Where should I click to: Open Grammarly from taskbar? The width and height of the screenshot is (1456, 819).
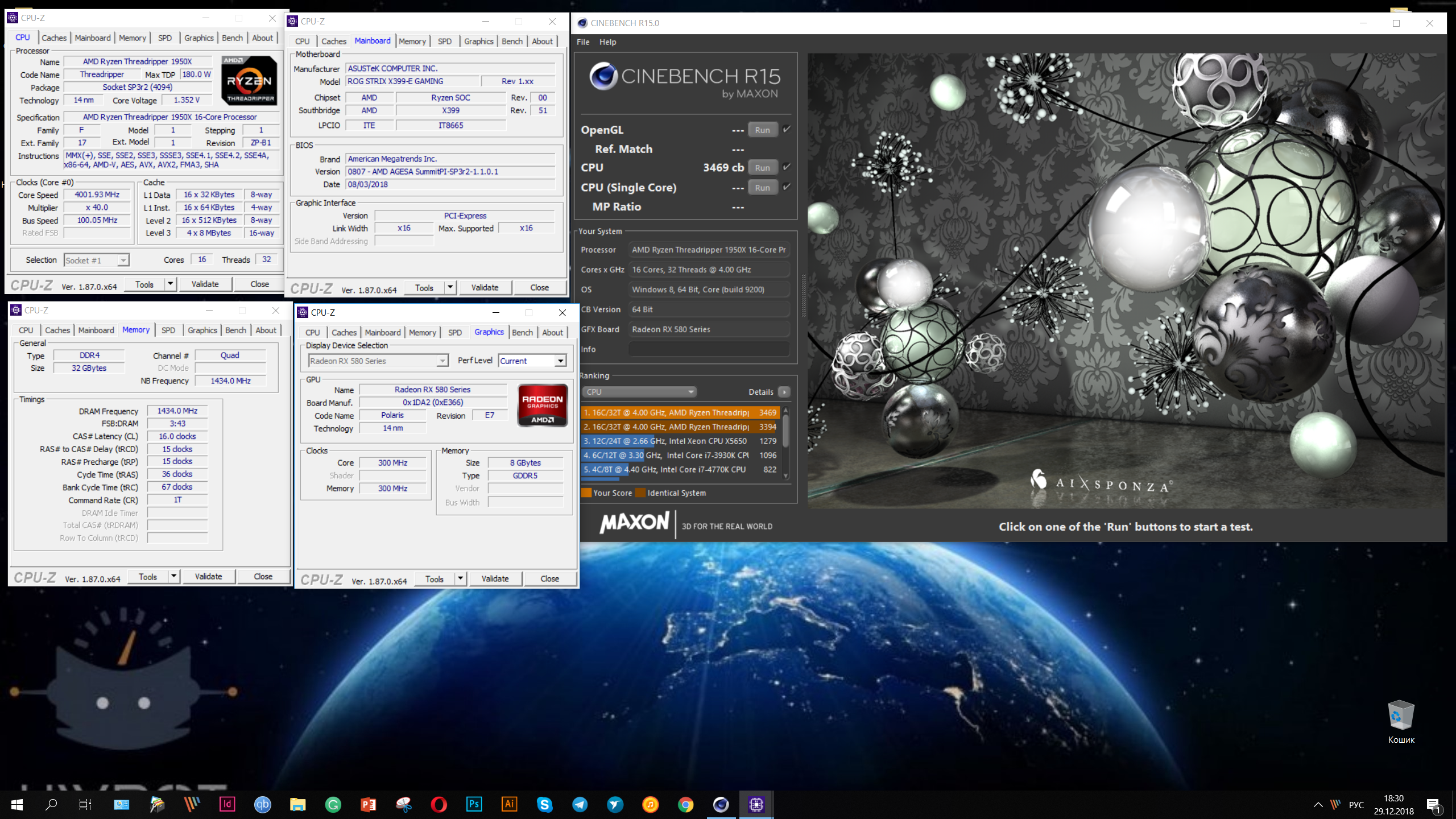333,805
